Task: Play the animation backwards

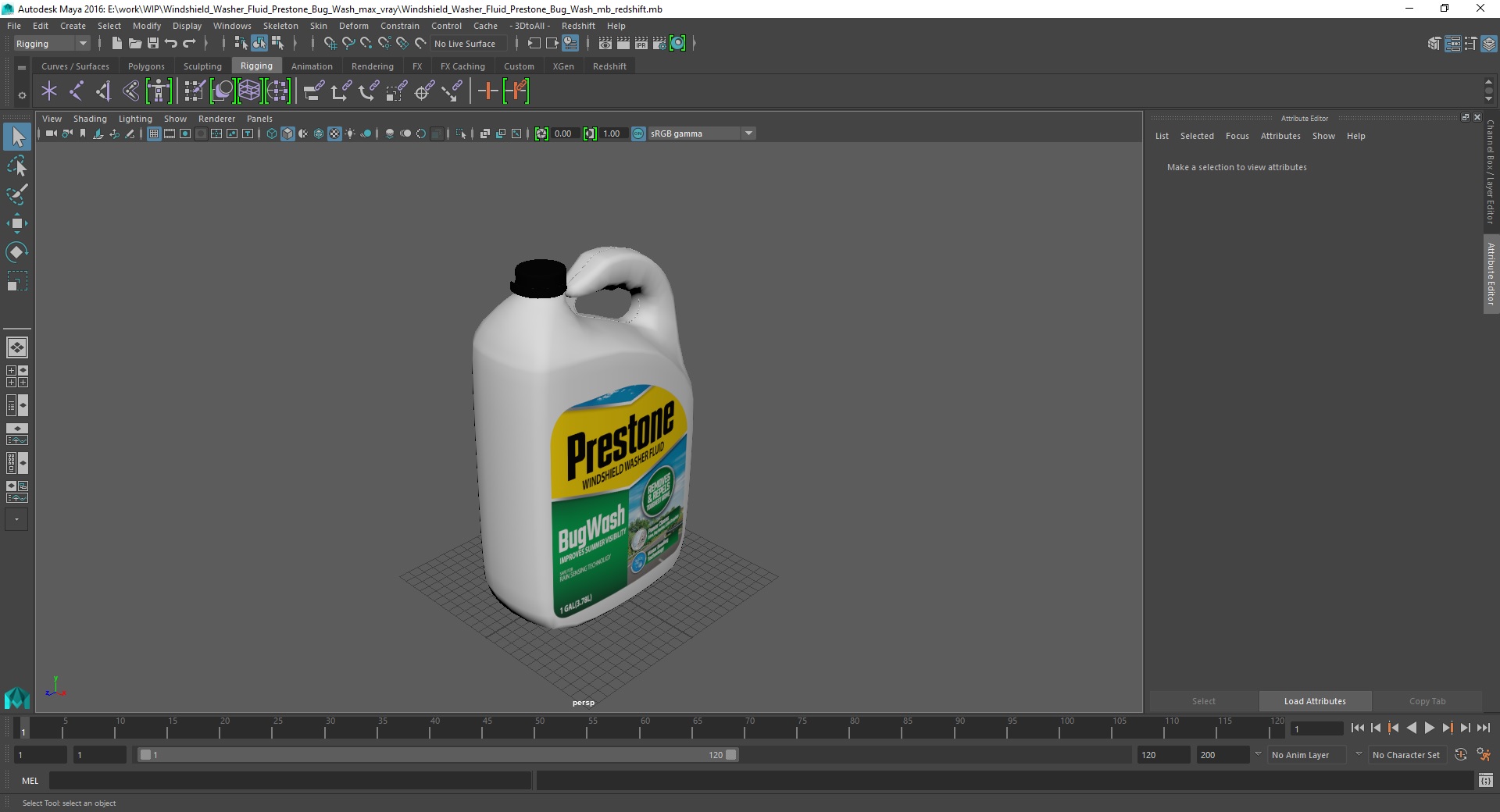Action: [1411, 728]
